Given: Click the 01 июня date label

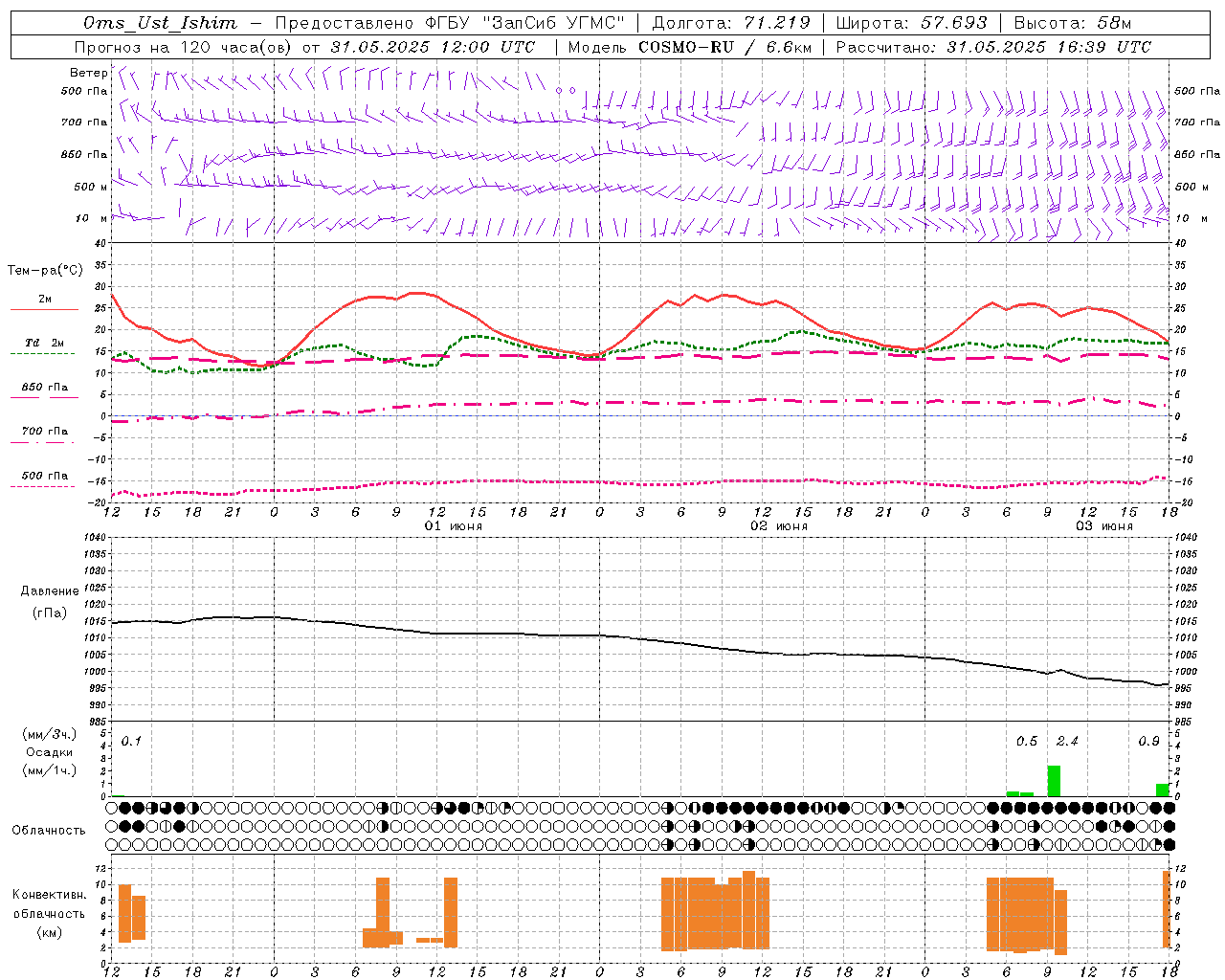Looking at the screenshot, I should pos(454,526).
